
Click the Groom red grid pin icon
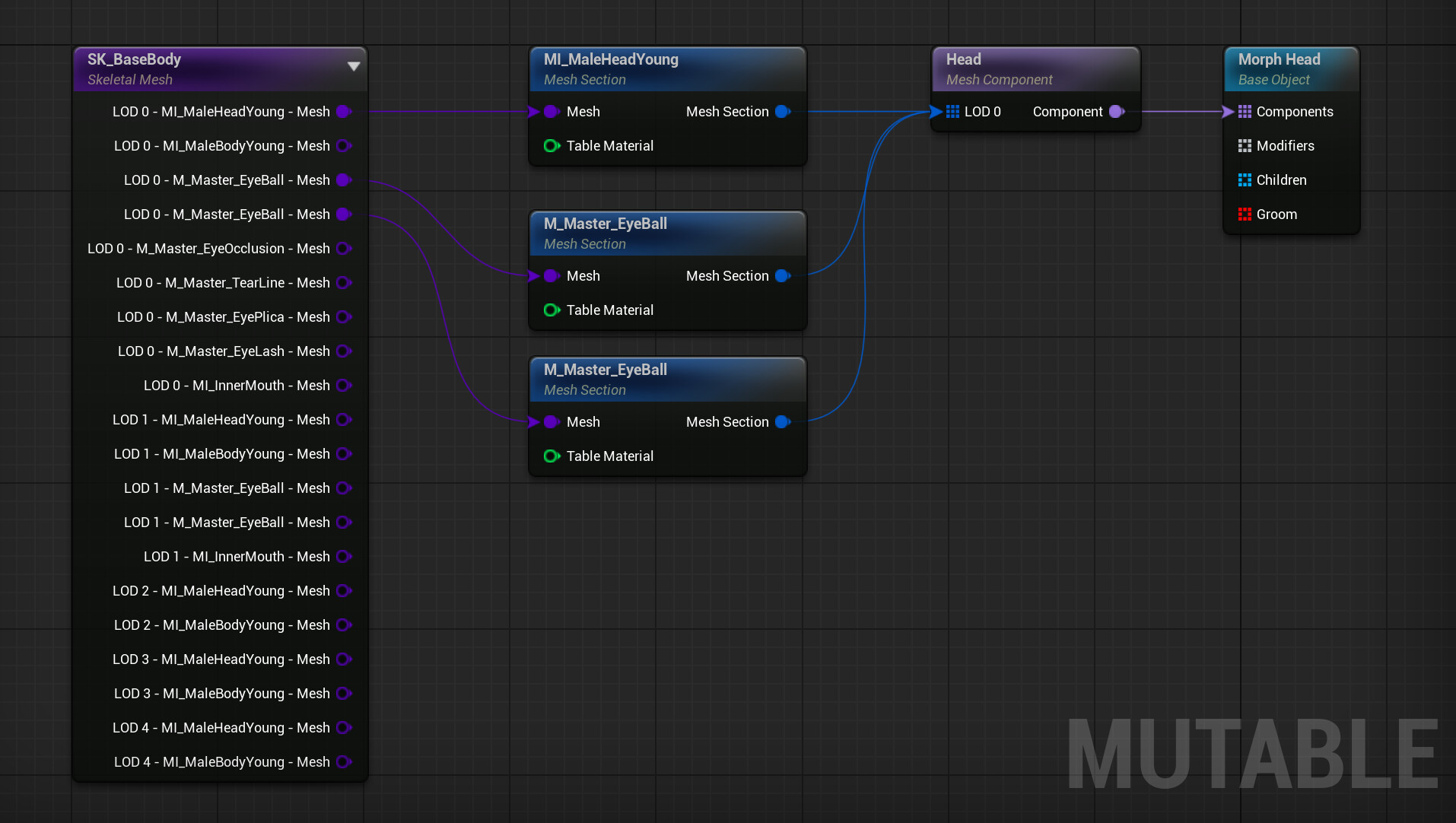point(1245,214)
